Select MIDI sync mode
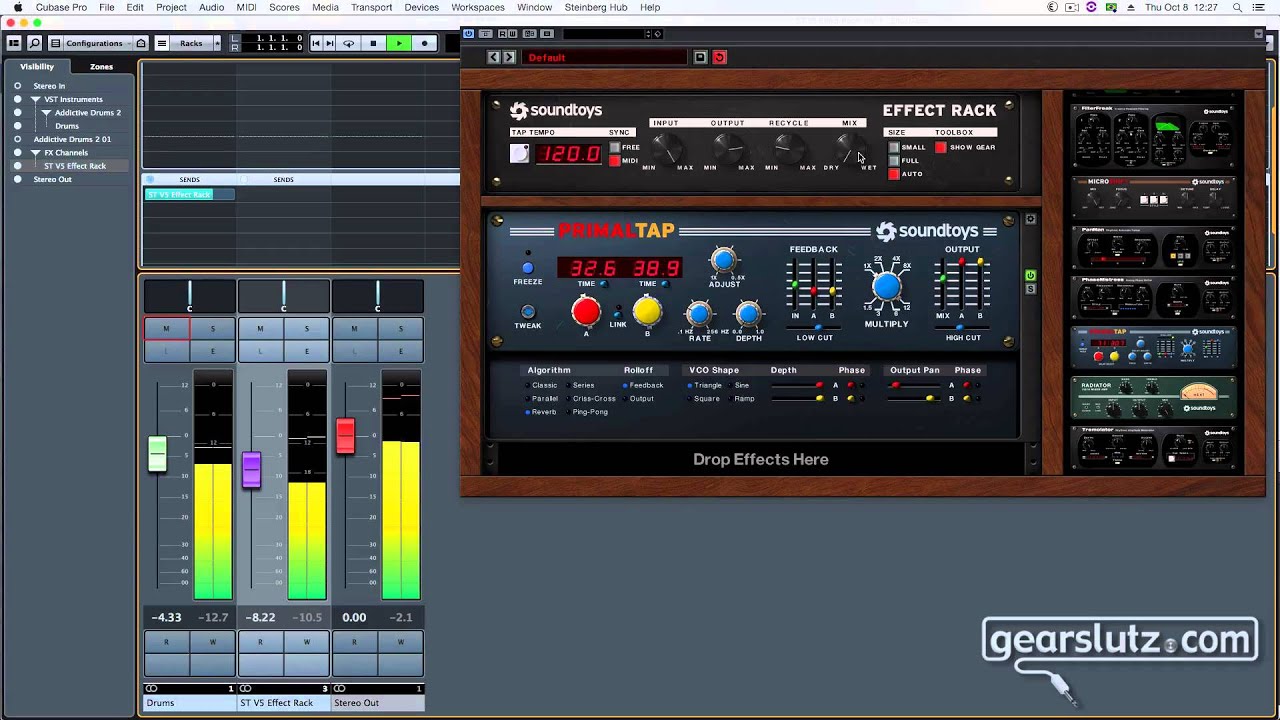This screenshot has height=720, width=1280. pos(615,161)
